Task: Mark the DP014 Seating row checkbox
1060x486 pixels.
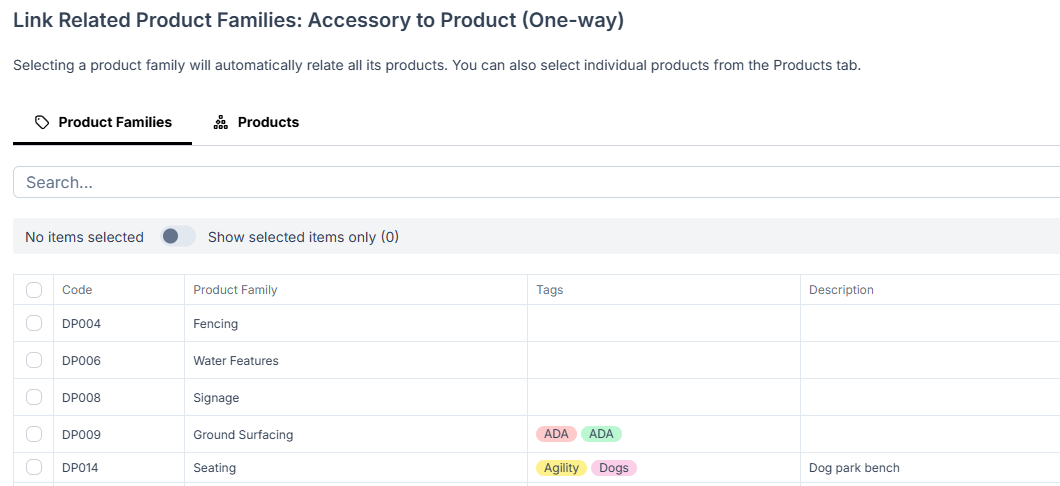Action: tap(34, 467)
